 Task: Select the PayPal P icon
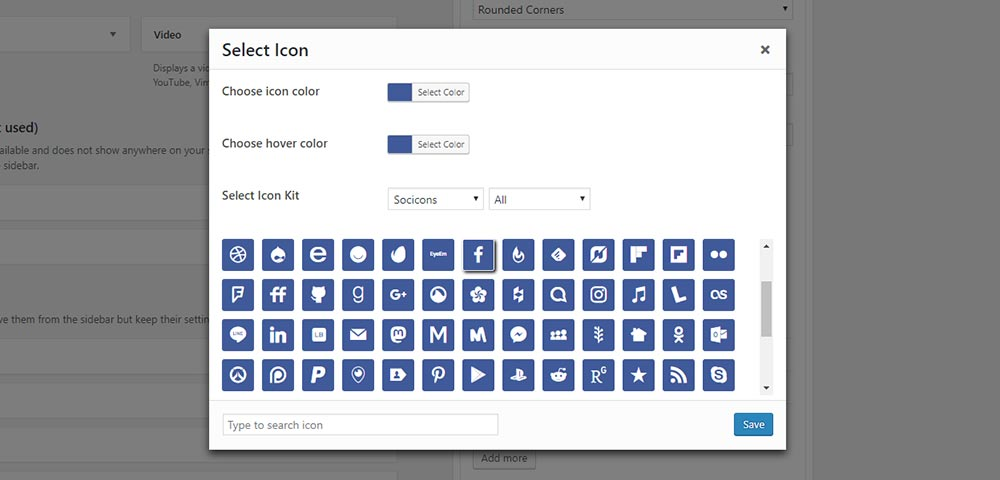318,375
